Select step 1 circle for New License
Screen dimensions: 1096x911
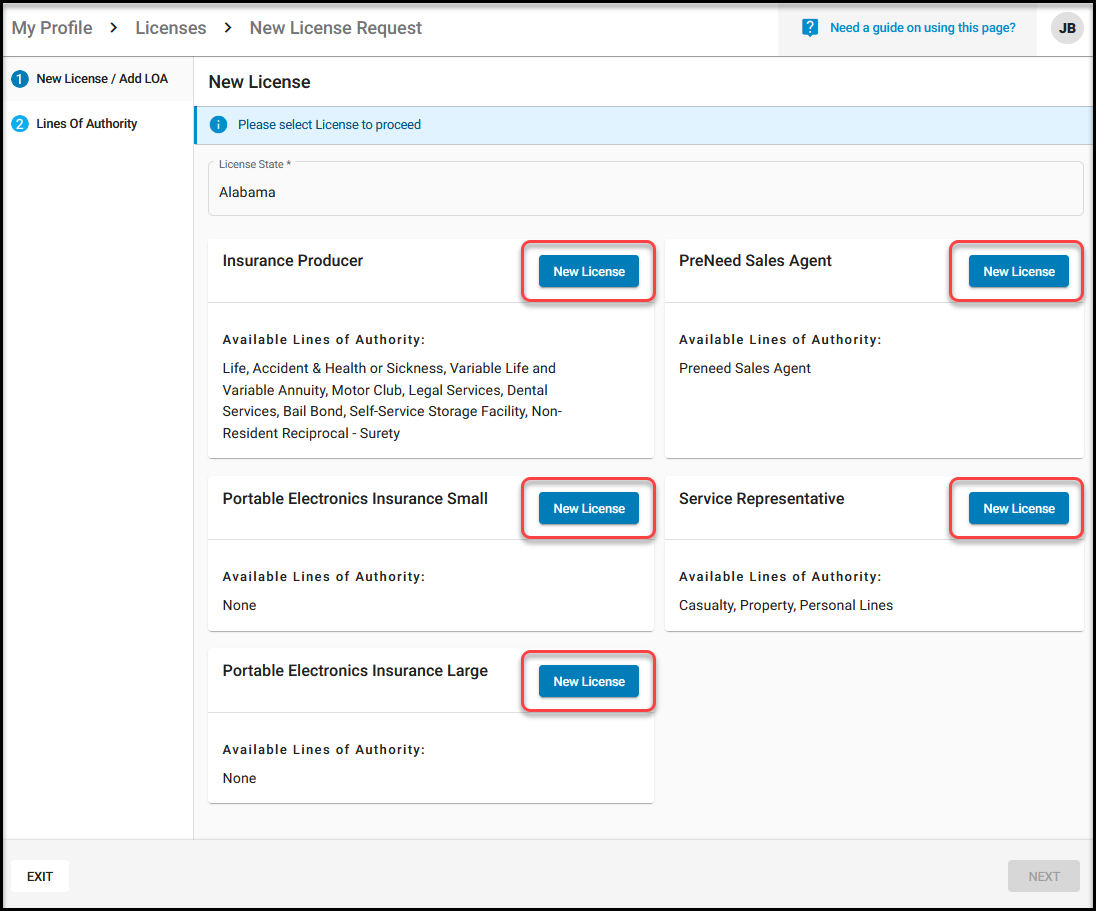[x=20, y=79]
